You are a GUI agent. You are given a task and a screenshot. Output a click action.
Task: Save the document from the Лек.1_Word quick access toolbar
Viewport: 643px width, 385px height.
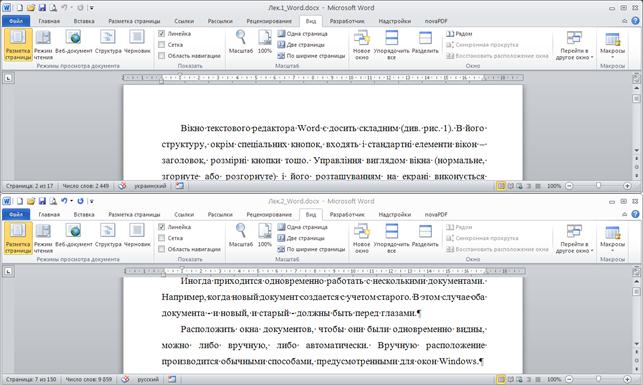[x=42, y=8]
